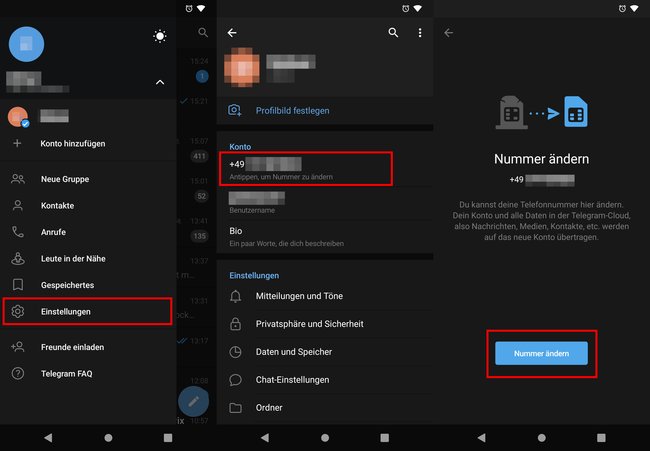Tap phone number to change it
Screen dimensions: 650x451
click(306, 168)
